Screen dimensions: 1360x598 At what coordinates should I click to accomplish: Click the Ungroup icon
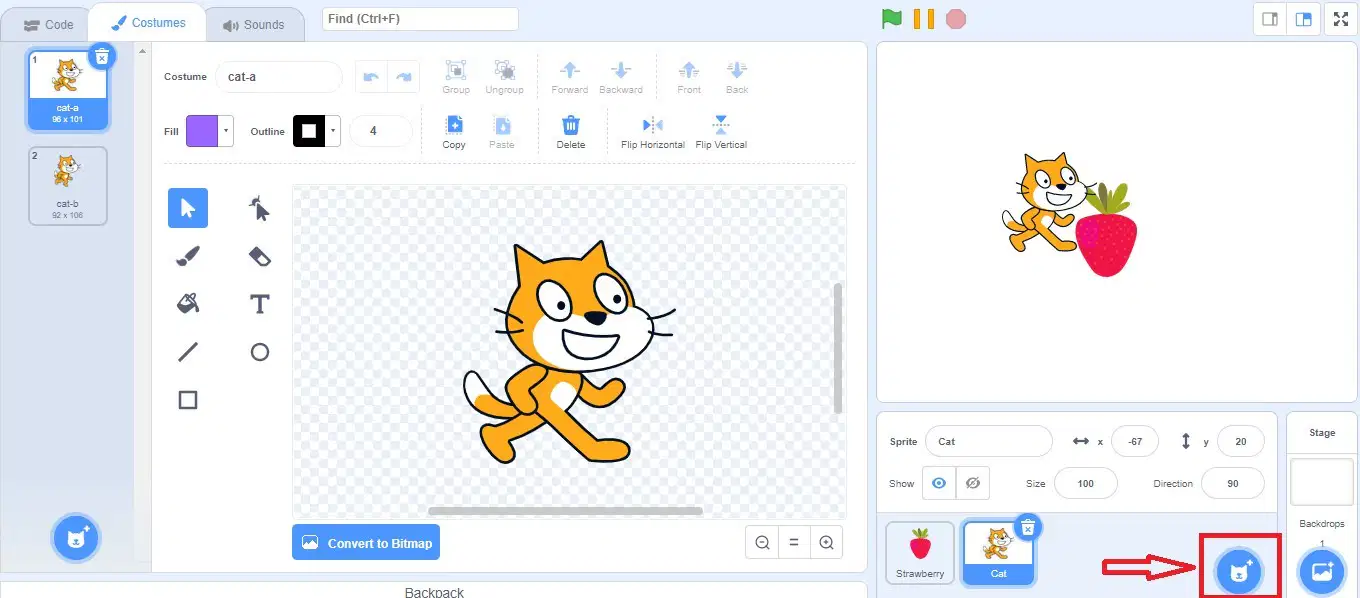tap(504, 70)
